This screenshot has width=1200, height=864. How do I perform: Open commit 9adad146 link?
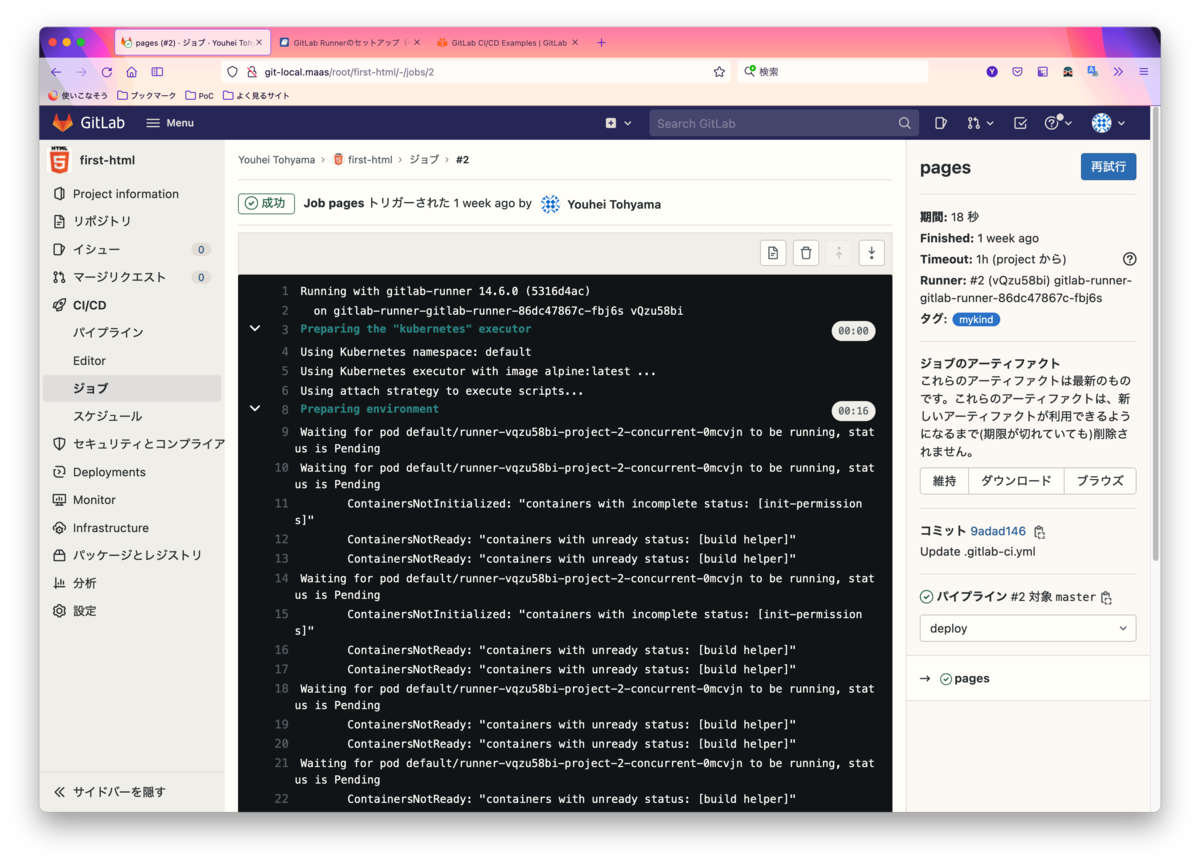pyautogui.click(x=998, y=531)
